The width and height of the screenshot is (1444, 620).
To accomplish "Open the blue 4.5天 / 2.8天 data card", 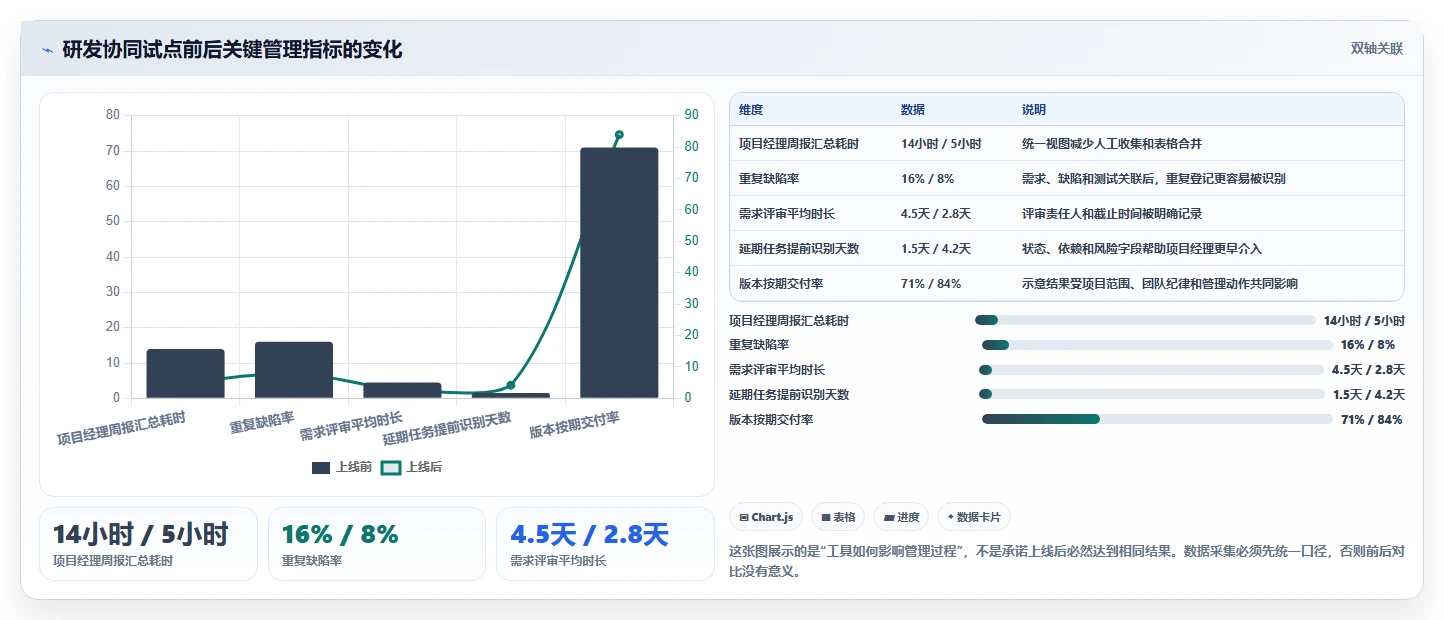I will coord(605,544).
